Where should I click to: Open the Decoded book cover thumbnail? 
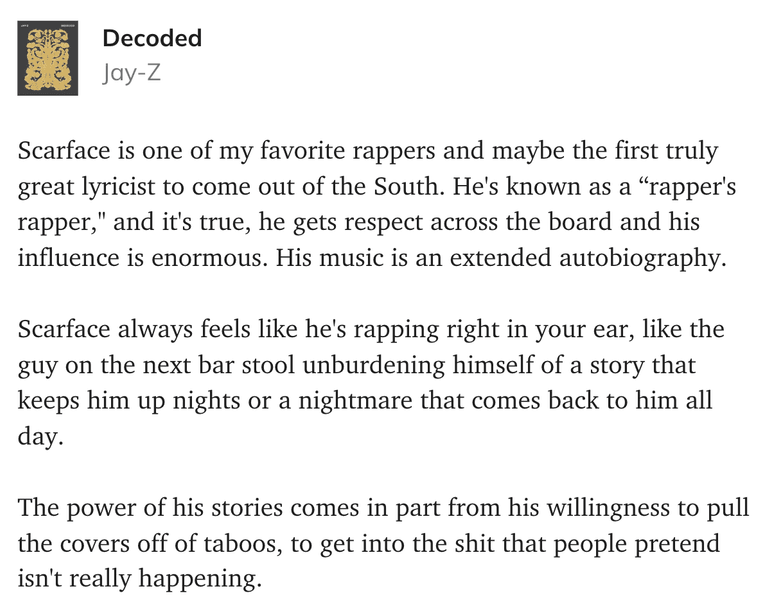click(48, 58)
